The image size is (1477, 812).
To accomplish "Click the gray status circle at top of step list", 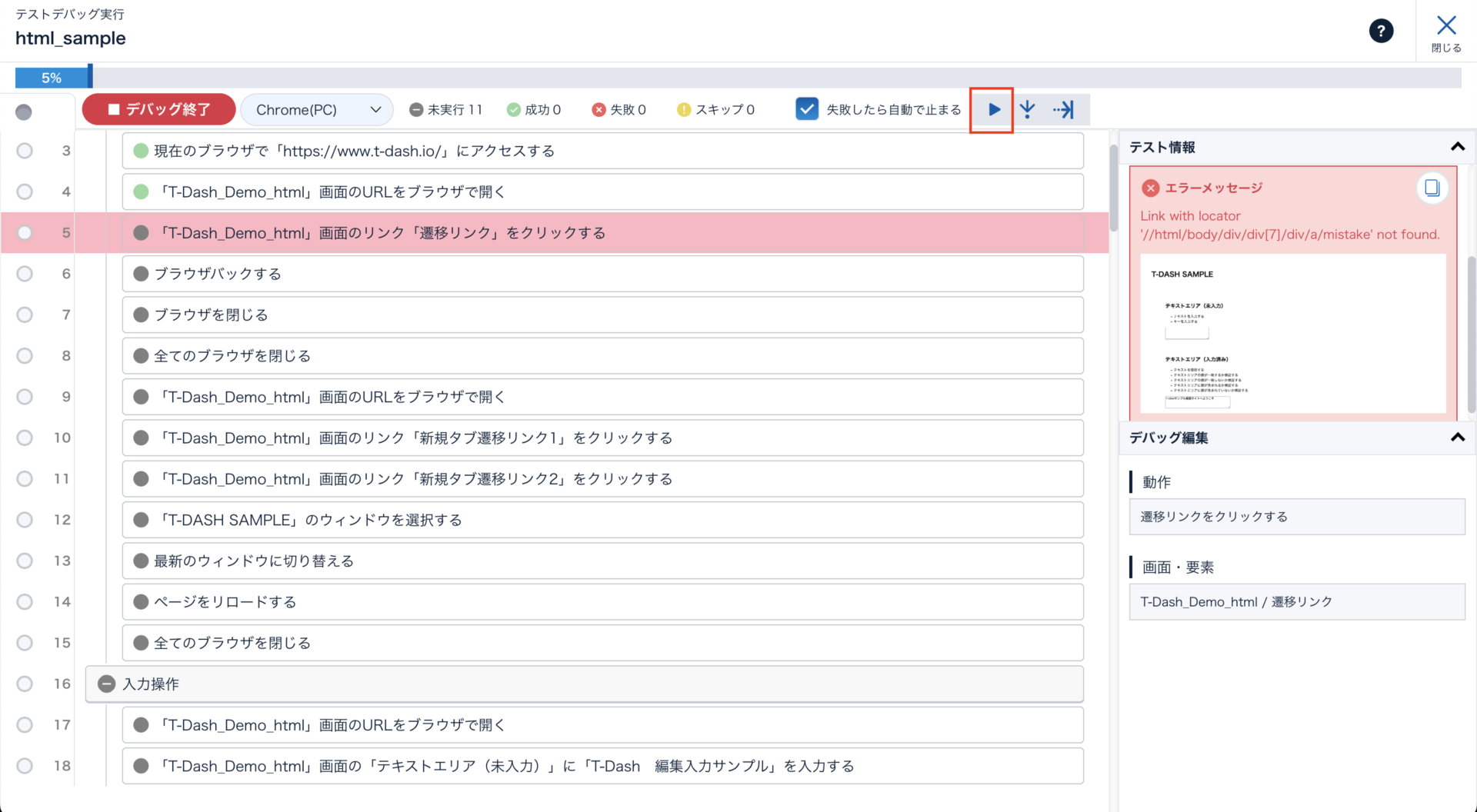I will point(24,112).
